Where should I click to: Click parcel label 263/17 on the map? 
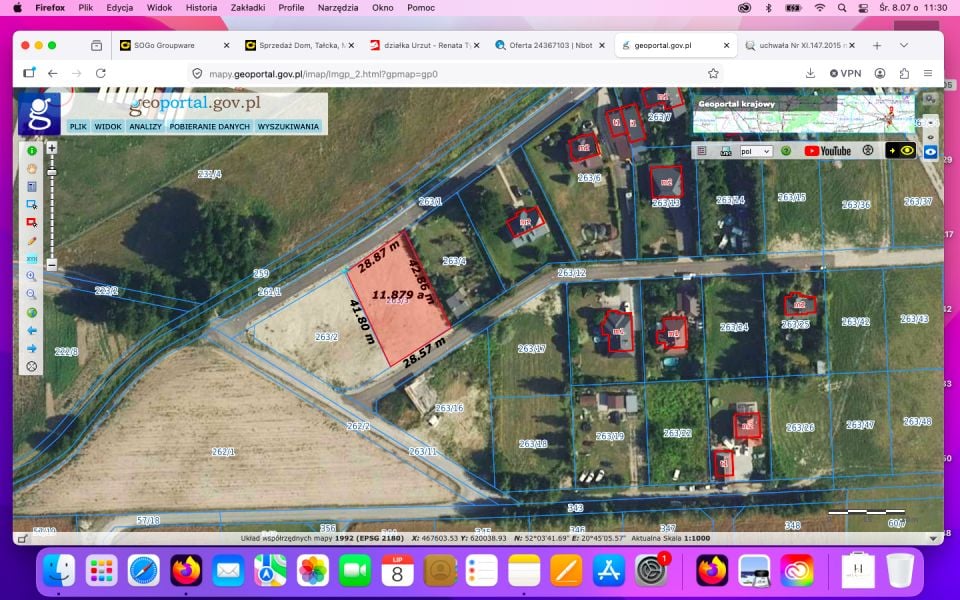pos(531,348)
